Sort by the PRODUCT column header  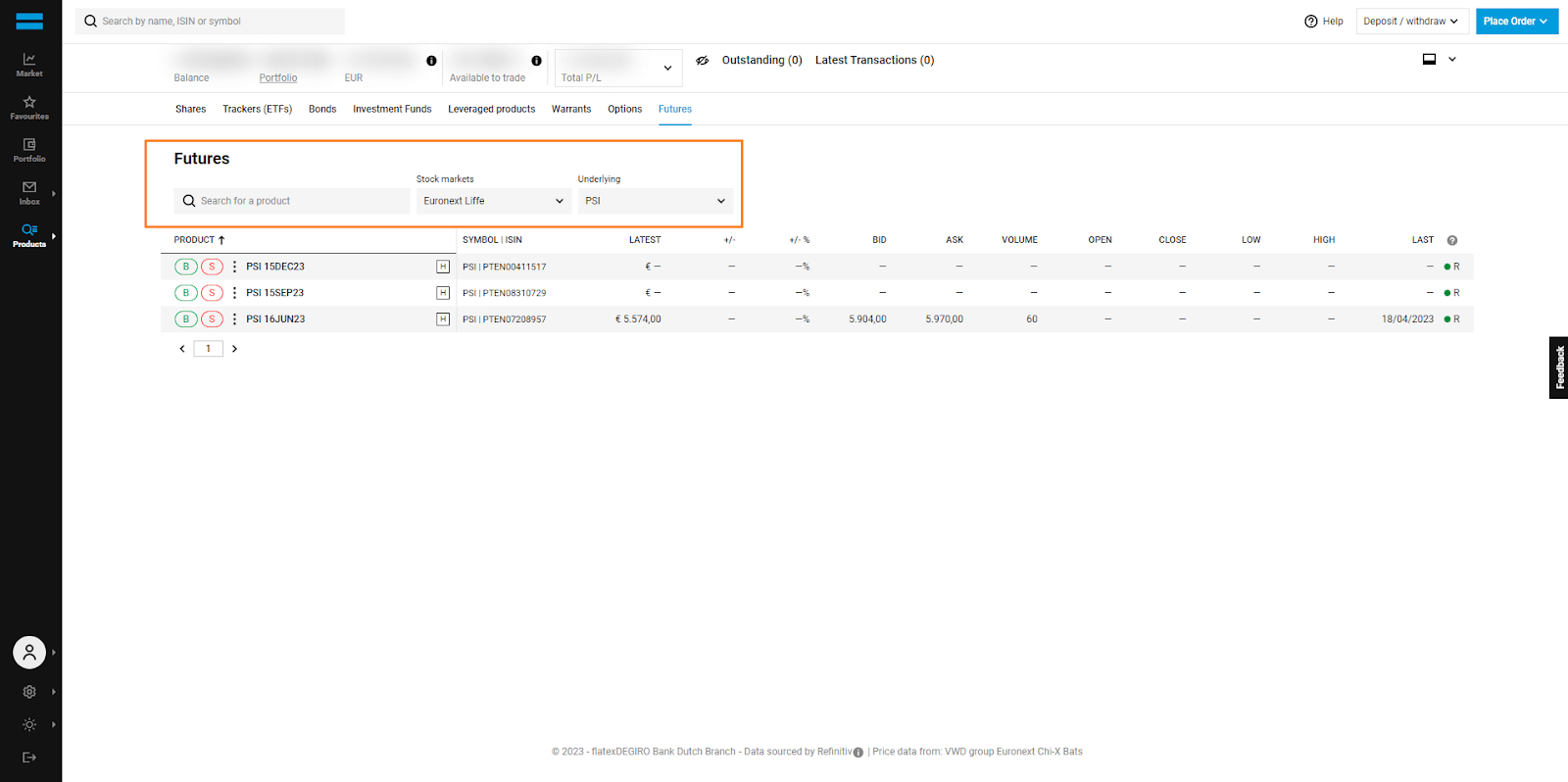200,240
